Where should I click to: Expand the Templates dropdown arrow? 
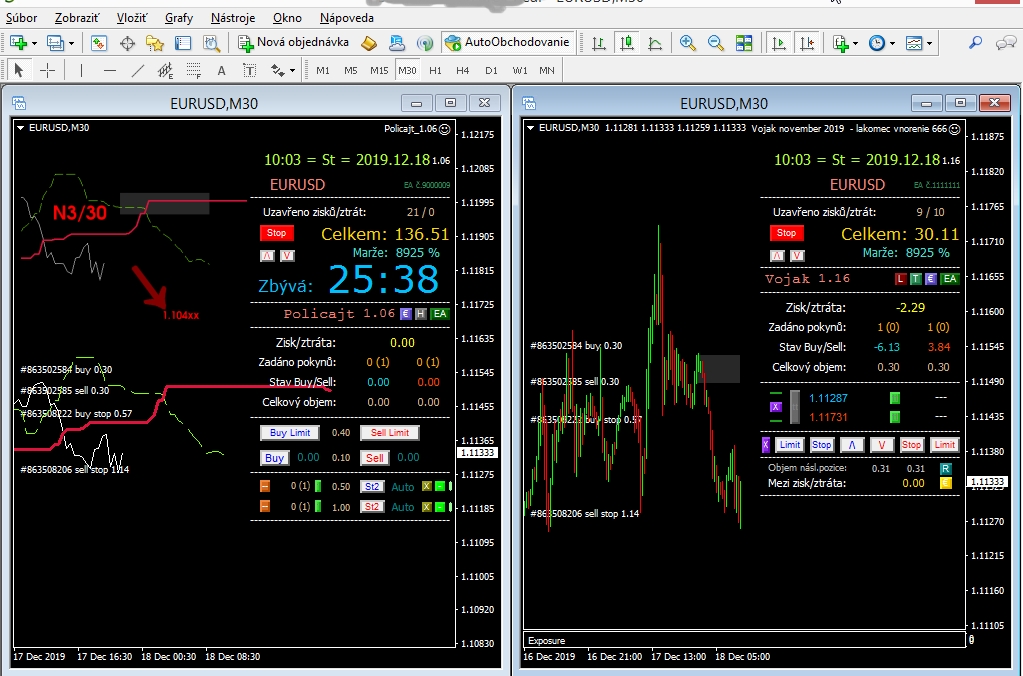click(929, 44)
